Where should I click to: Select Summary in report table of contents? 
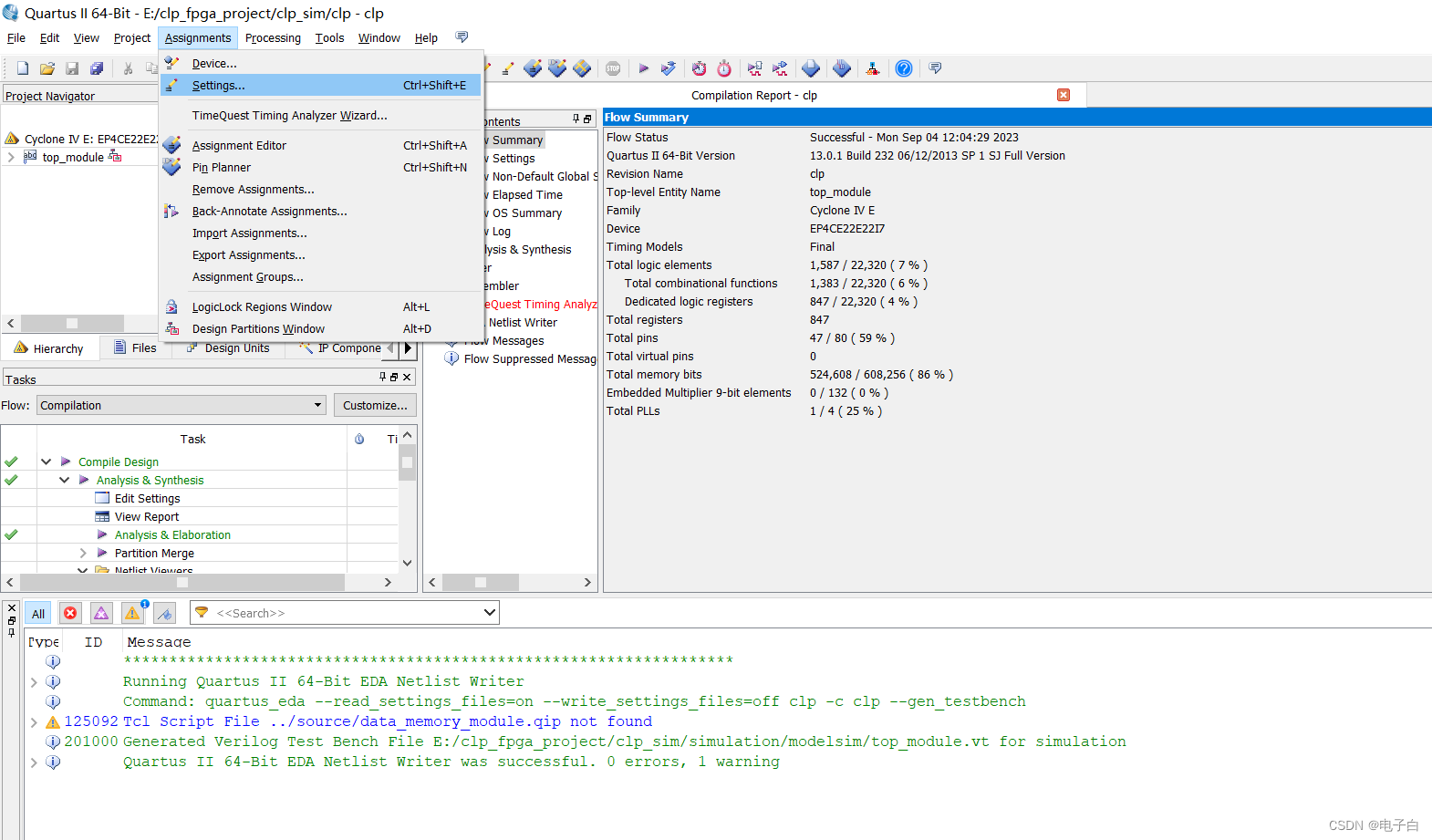pos(517,140)
